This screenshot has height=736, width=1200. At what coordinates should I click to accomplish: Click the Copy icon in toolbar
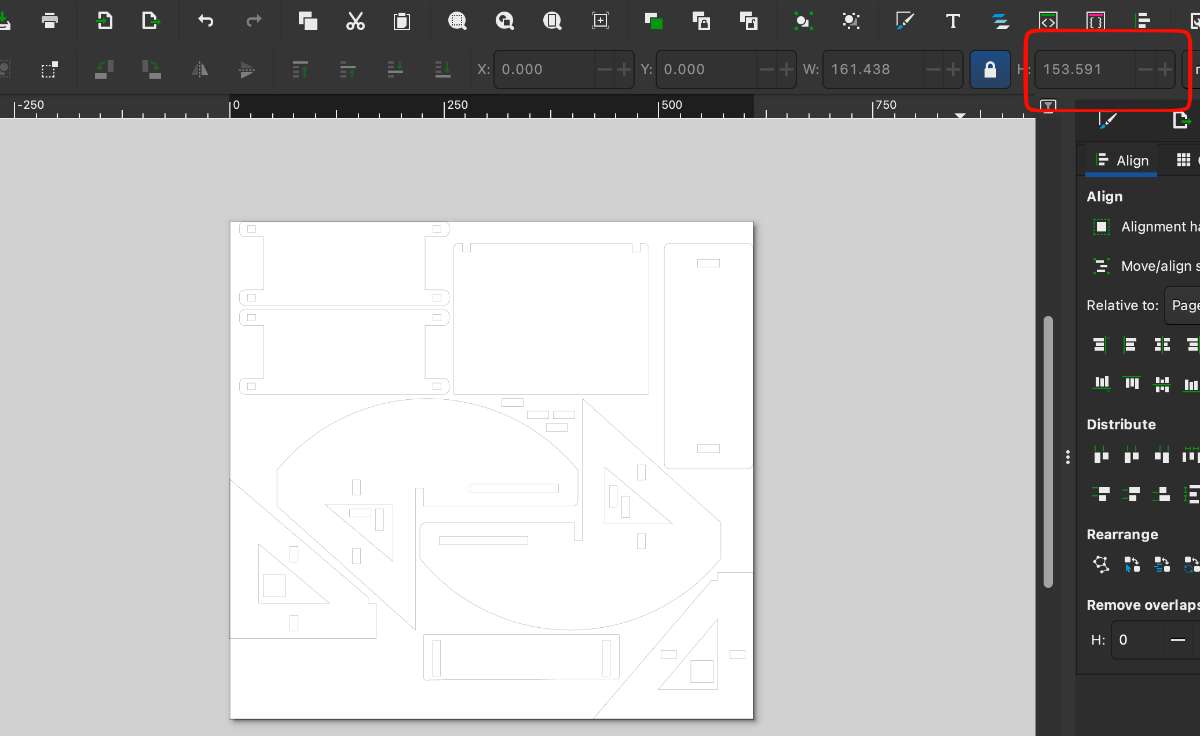point(308,20)
